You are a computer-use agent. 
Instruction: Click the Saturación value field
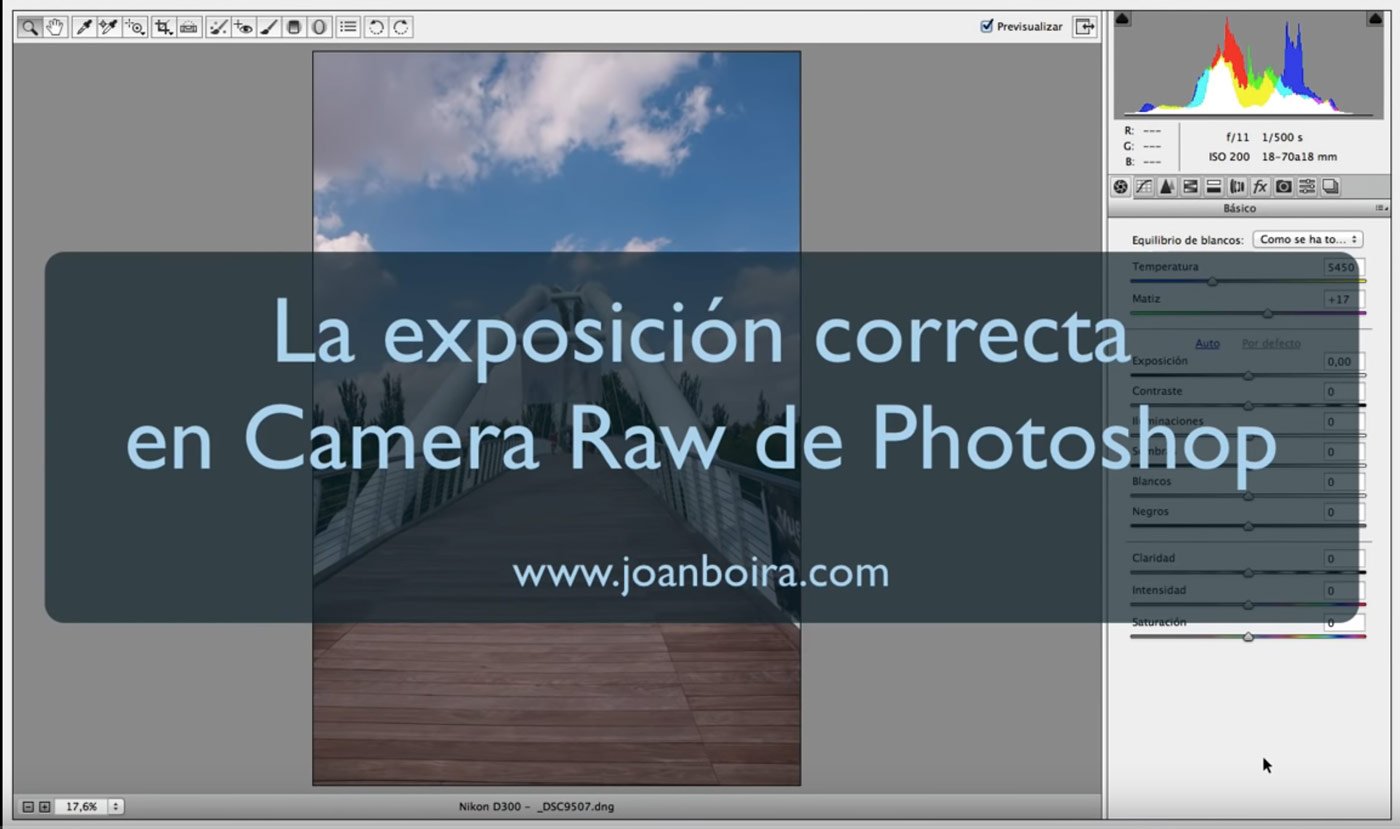pyautogui.click(x=1344, y=622)
